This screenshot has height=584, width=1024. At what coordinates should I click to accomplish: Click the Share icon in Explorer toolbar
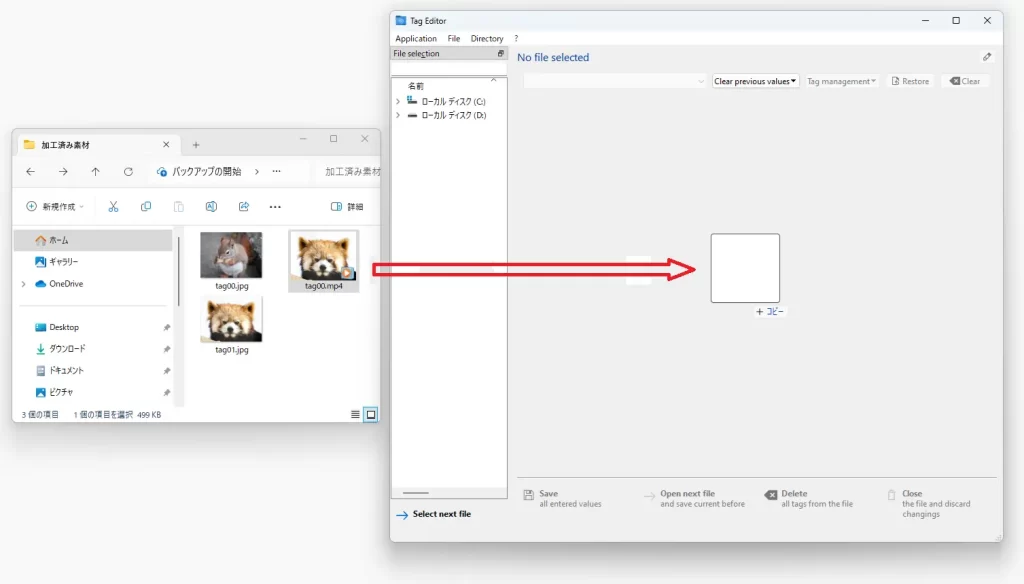[243, 207]
